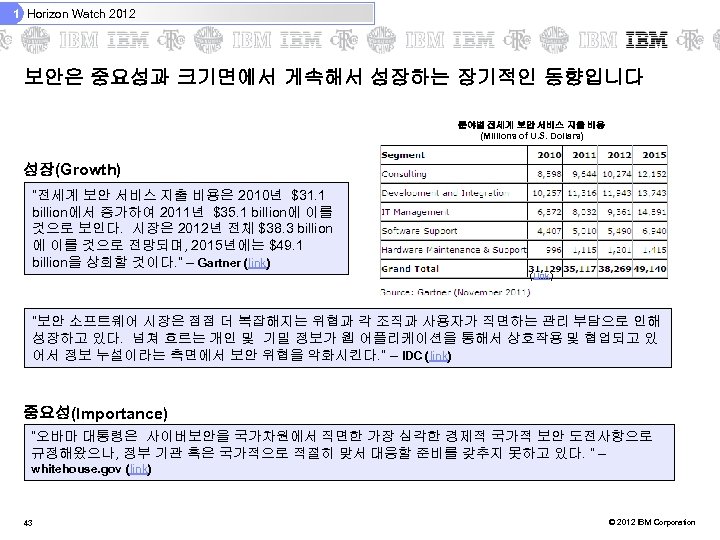Viewport: 720px width, 540px height.
Task: Click the Korean table title above caption
Action: [x=531, y=124]
